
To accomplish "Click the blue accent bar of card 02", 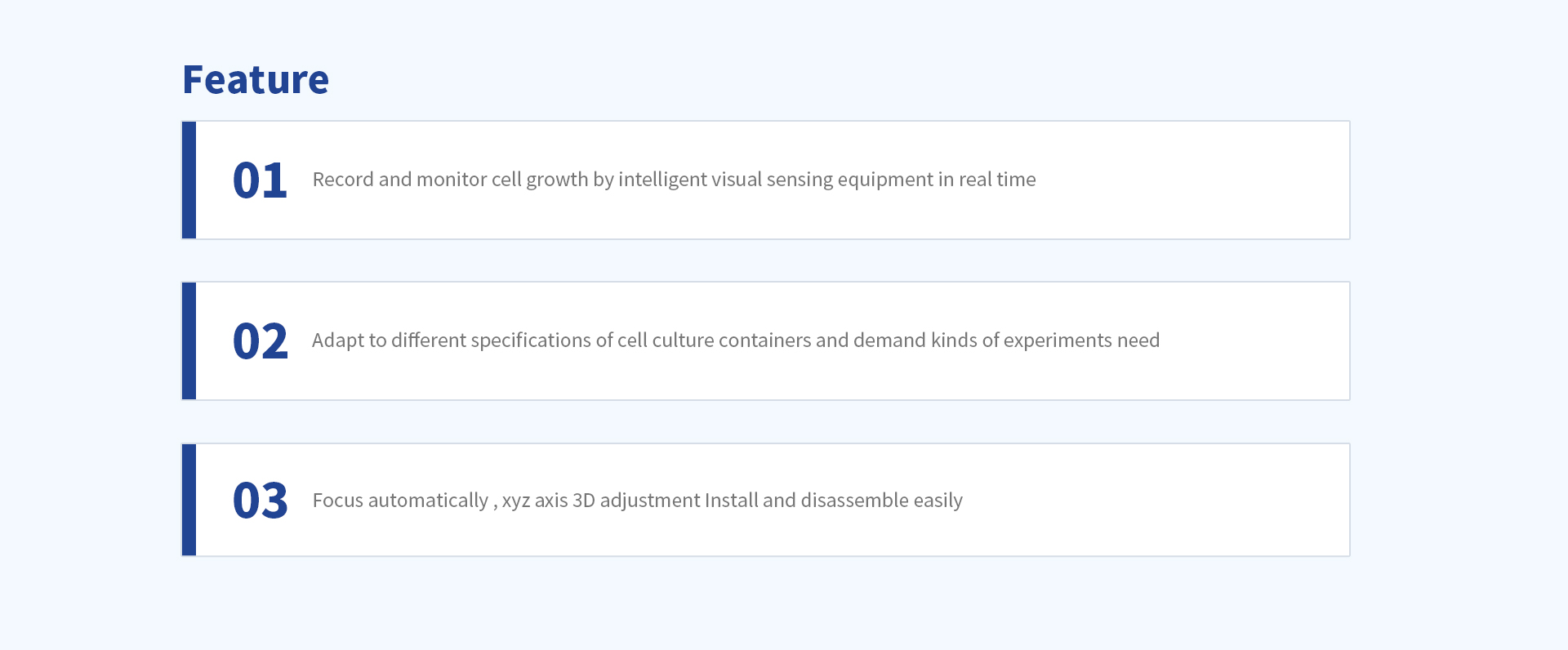I will 189,341.
